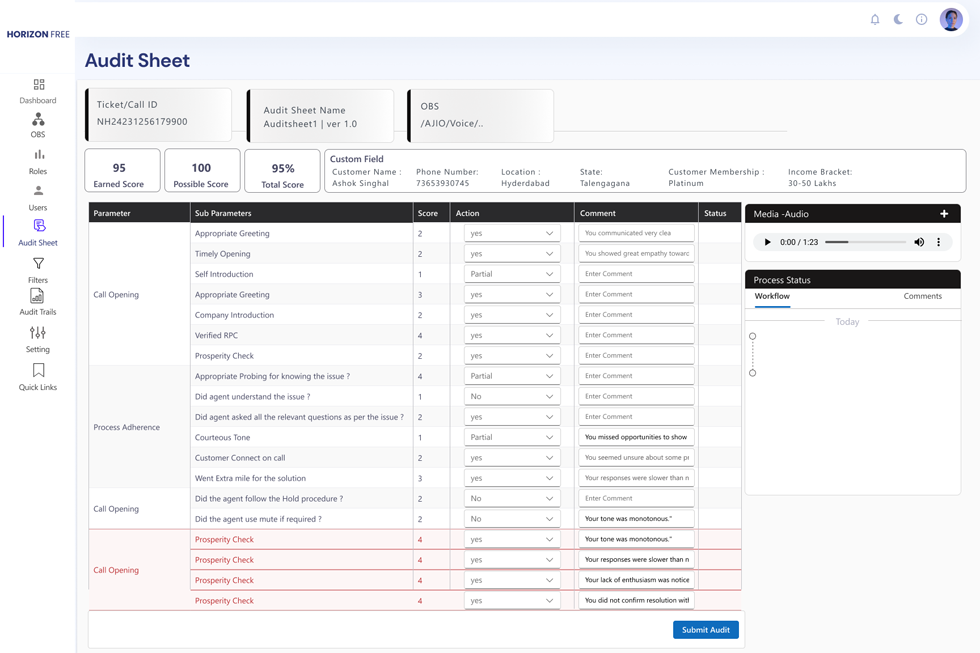Open OBS from sidebar
Viewport: 980px width, 653px height.
[38, 125]
